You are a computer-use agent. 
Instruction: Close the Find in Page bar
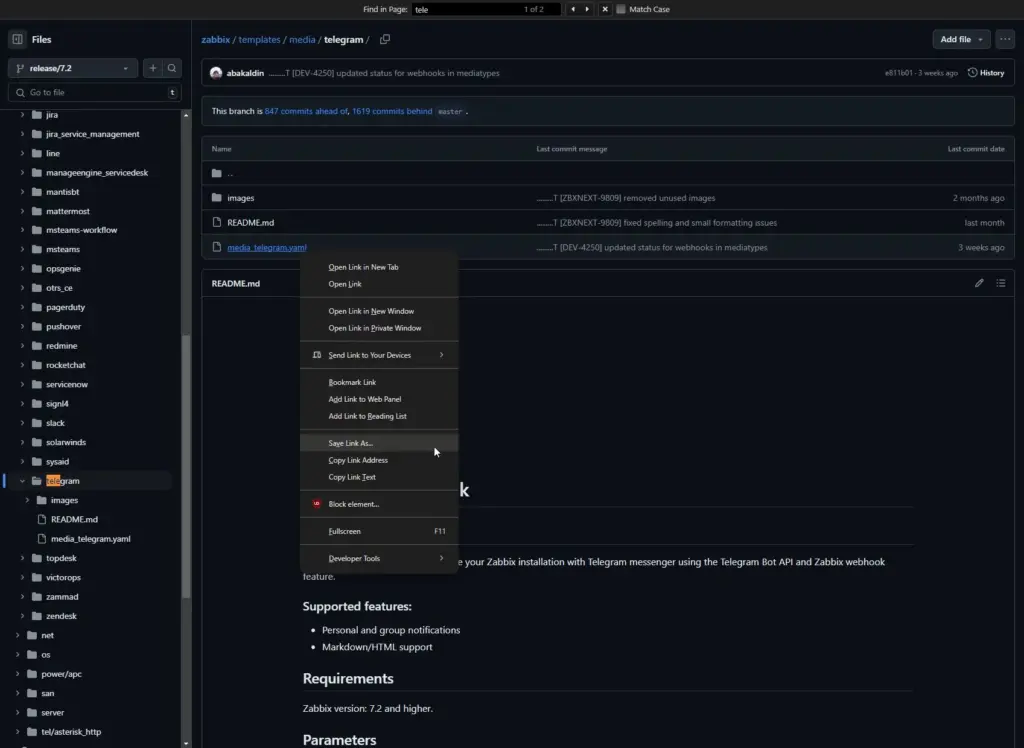tap(605, 9)
